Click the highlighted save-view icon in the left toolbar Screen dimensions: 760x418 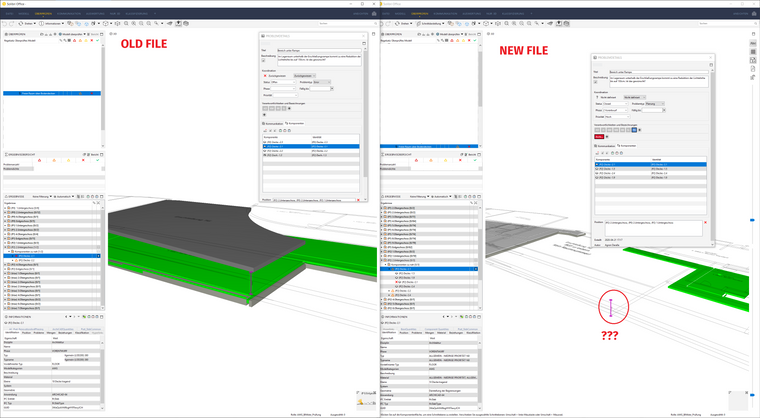[x=178, y=23]
